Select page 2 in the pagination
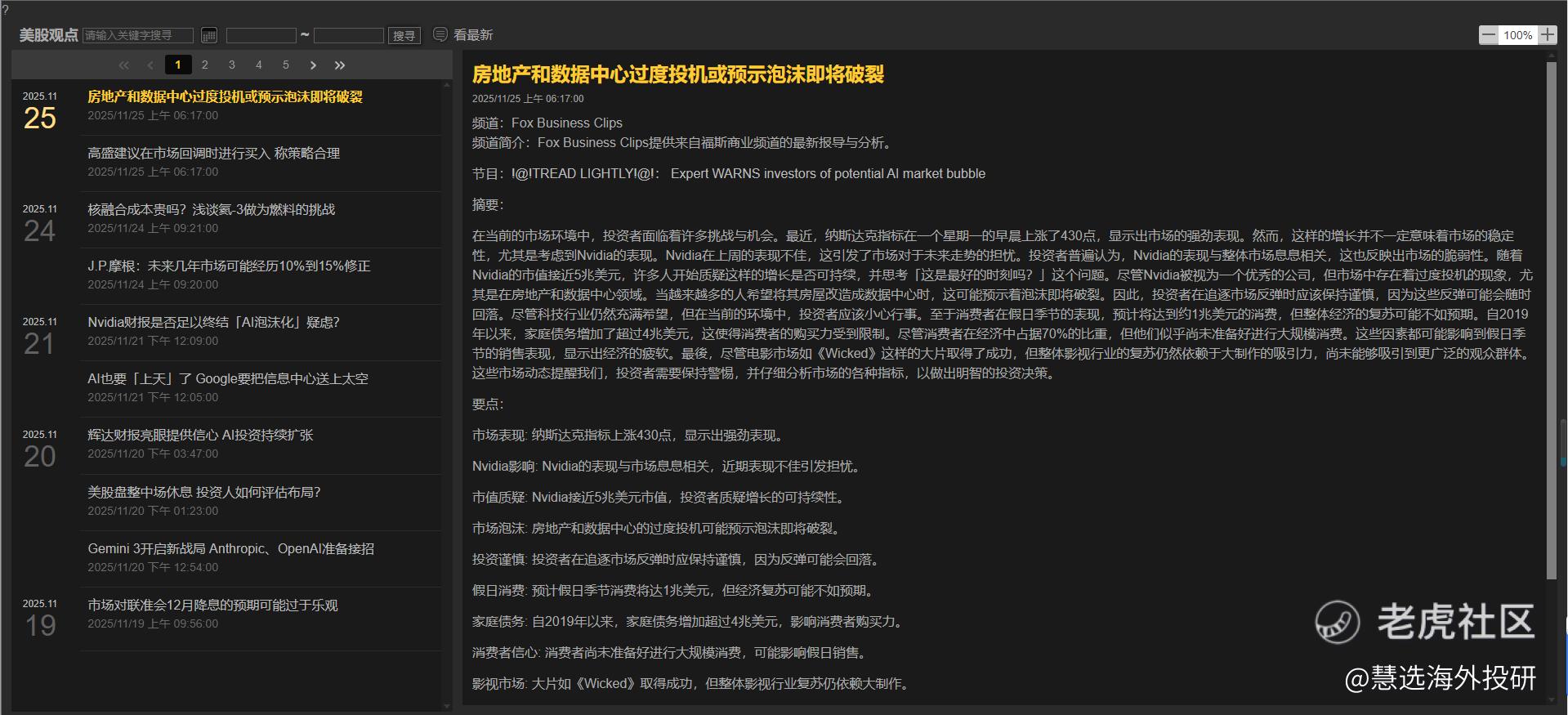The height and width of the screenshot is (715, 1568). point(205,65)
